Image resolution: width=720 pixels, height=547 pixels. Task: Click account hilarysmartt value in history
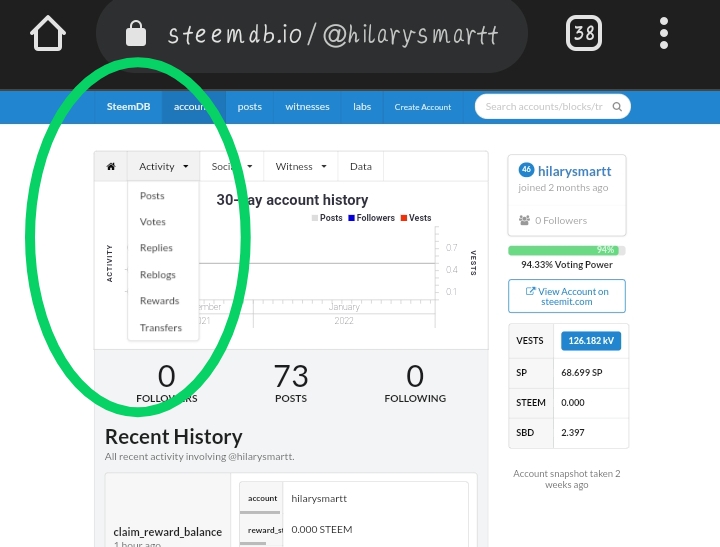(319, 499)
